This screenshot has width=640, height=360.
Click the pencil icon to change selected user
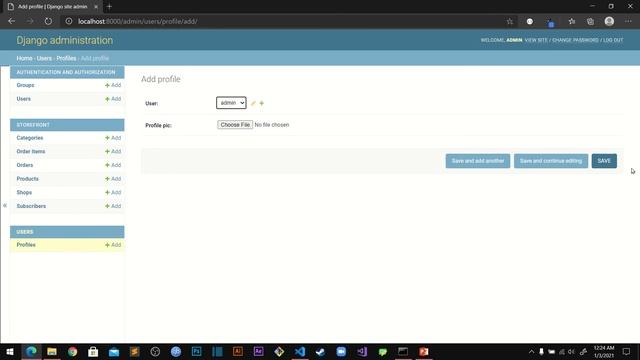pyautogui.click(x=253, y=103)
